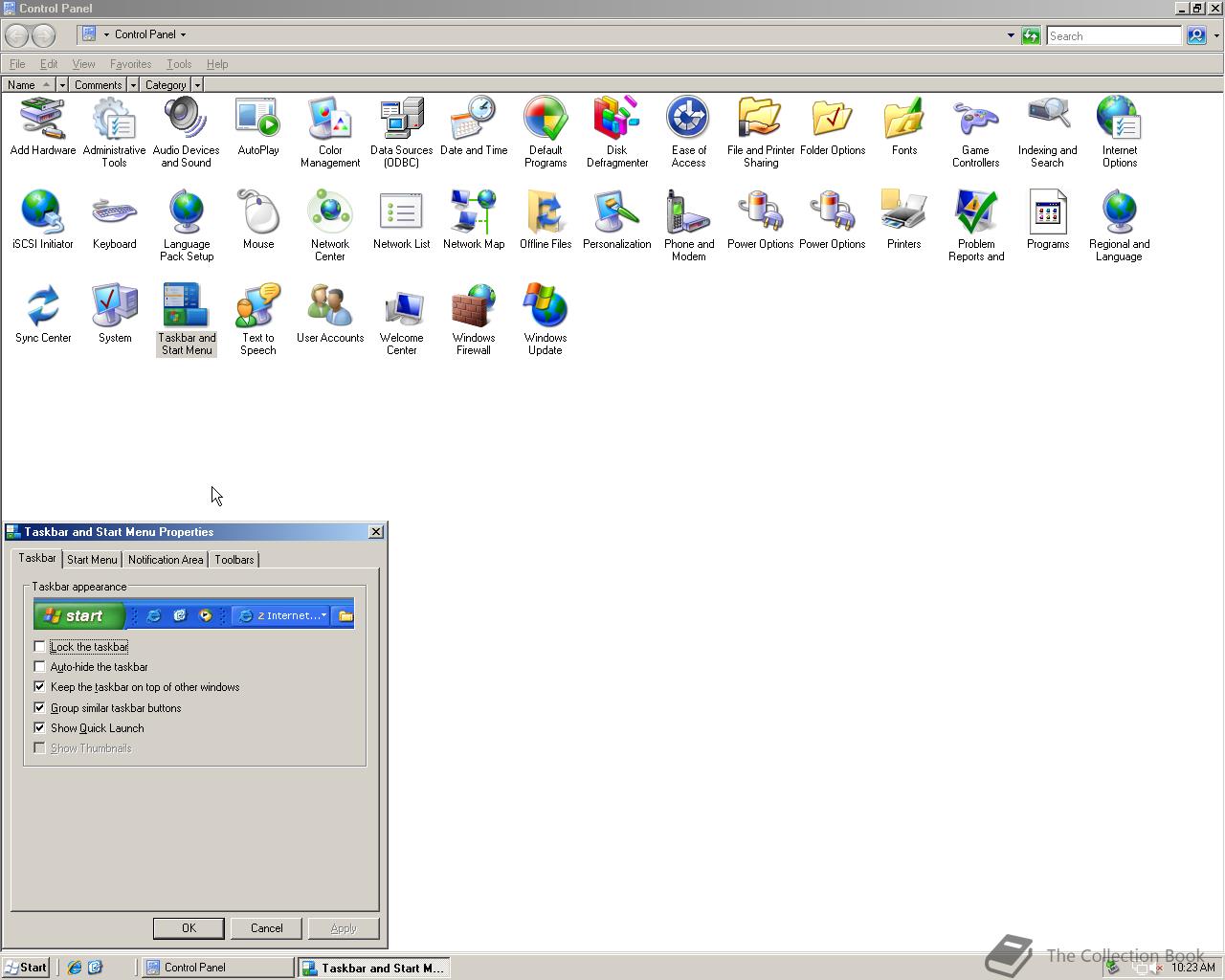The image size is (1225, 980).
Task: Open the View menu
Action: [83, 64]
